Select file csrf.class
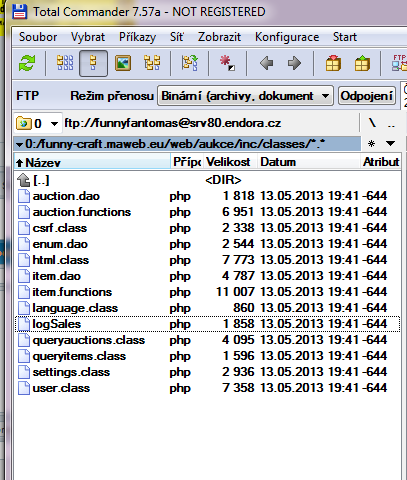 [207, 228]
